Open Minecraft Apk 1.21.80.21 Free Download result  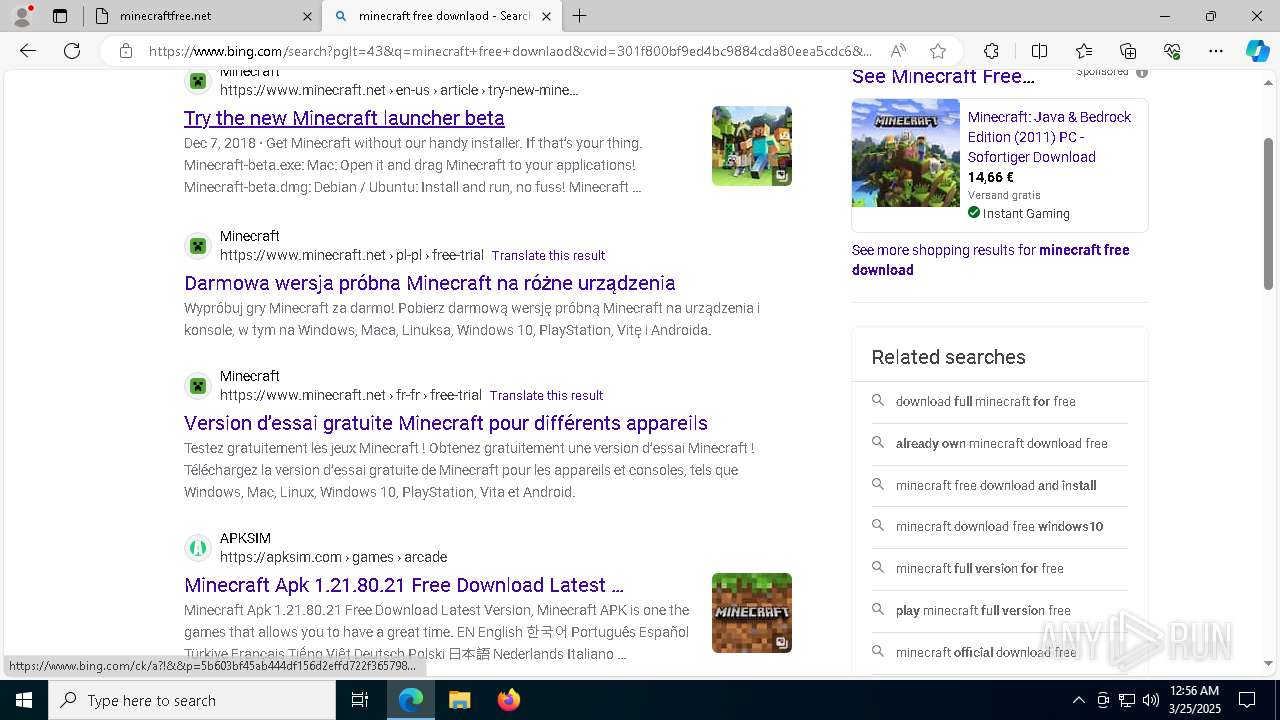[x=404, y=585]
